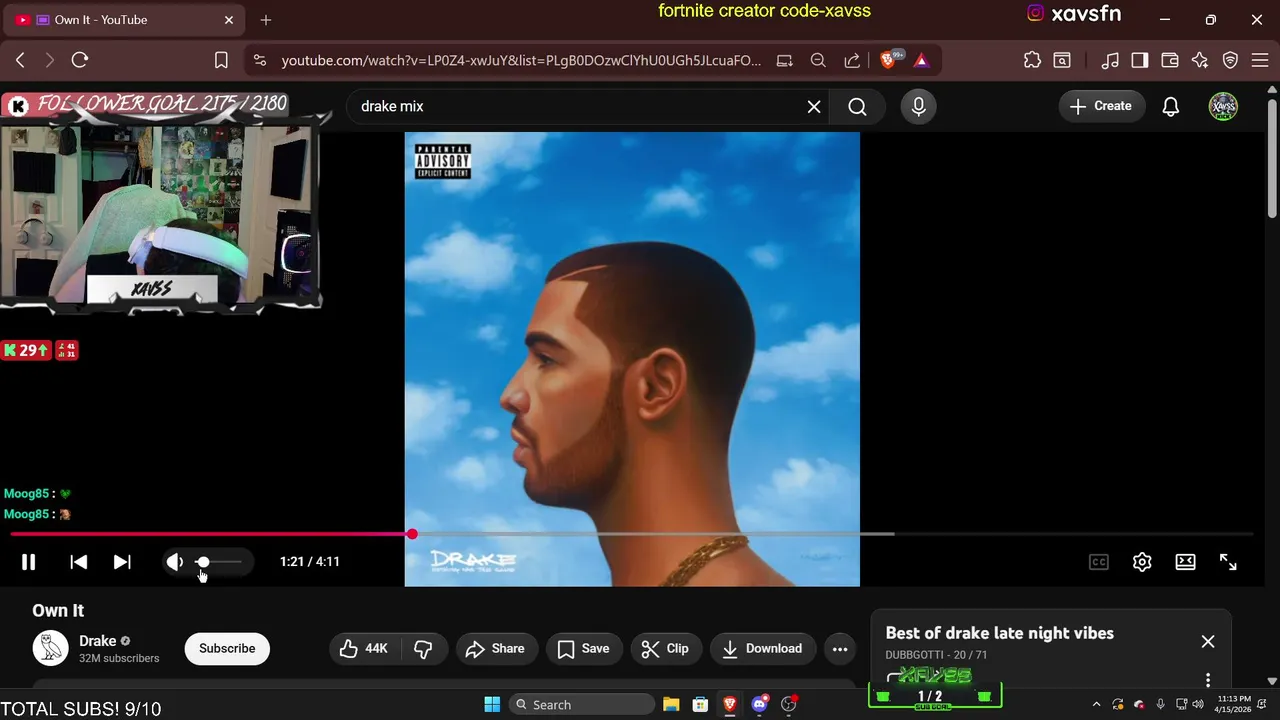Click the volume slider handle
This screenshot has width=1280, height=720.
[203, 562]
